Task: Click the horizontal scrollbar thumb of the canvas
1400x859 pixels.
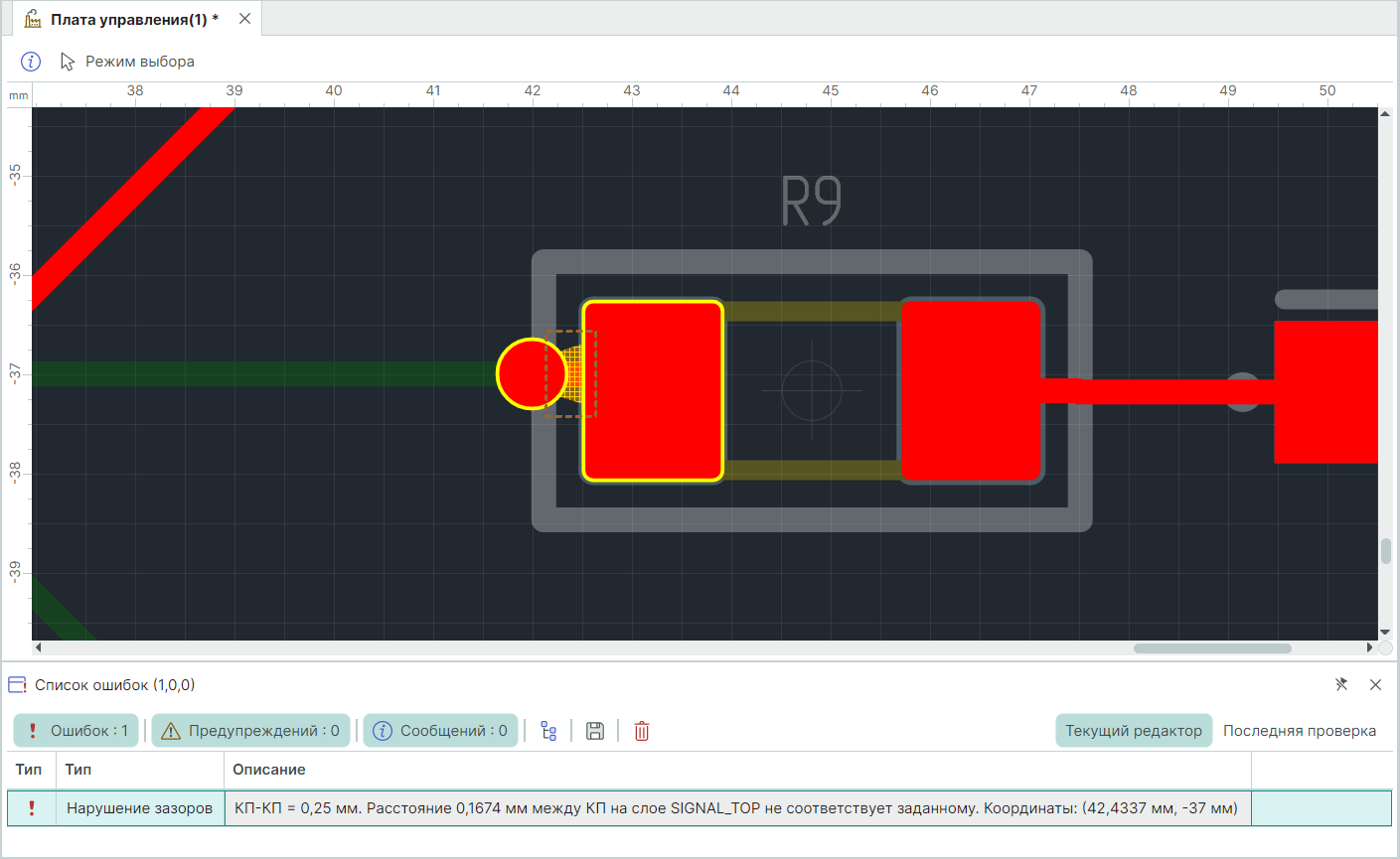Action: coord(1212,648)
